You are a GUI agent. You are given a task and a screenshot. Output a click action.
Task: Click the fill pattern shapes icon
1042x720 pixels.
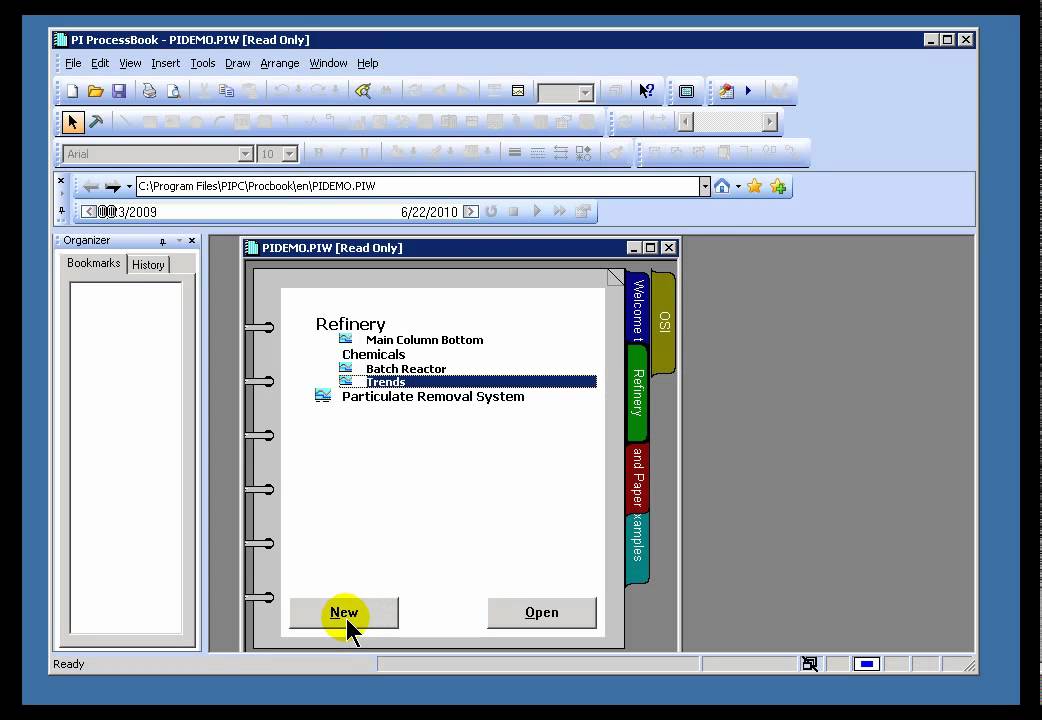[583, 154]
